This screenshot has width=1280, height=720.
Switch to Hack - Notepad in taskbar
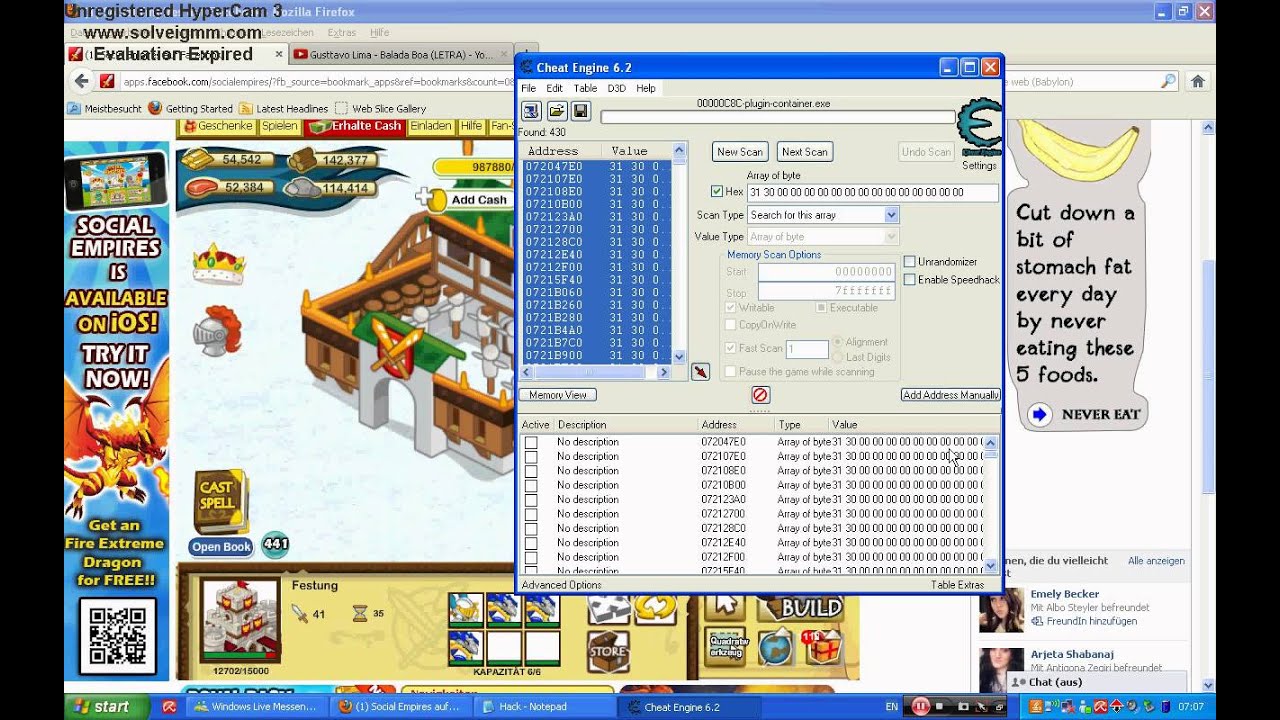(x=541, y=707)
